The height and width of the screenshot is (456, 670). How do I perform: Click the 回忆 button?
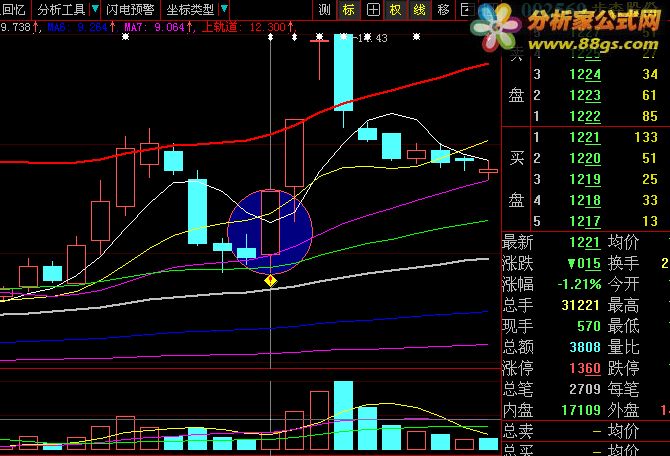click(x=14, y=9)
